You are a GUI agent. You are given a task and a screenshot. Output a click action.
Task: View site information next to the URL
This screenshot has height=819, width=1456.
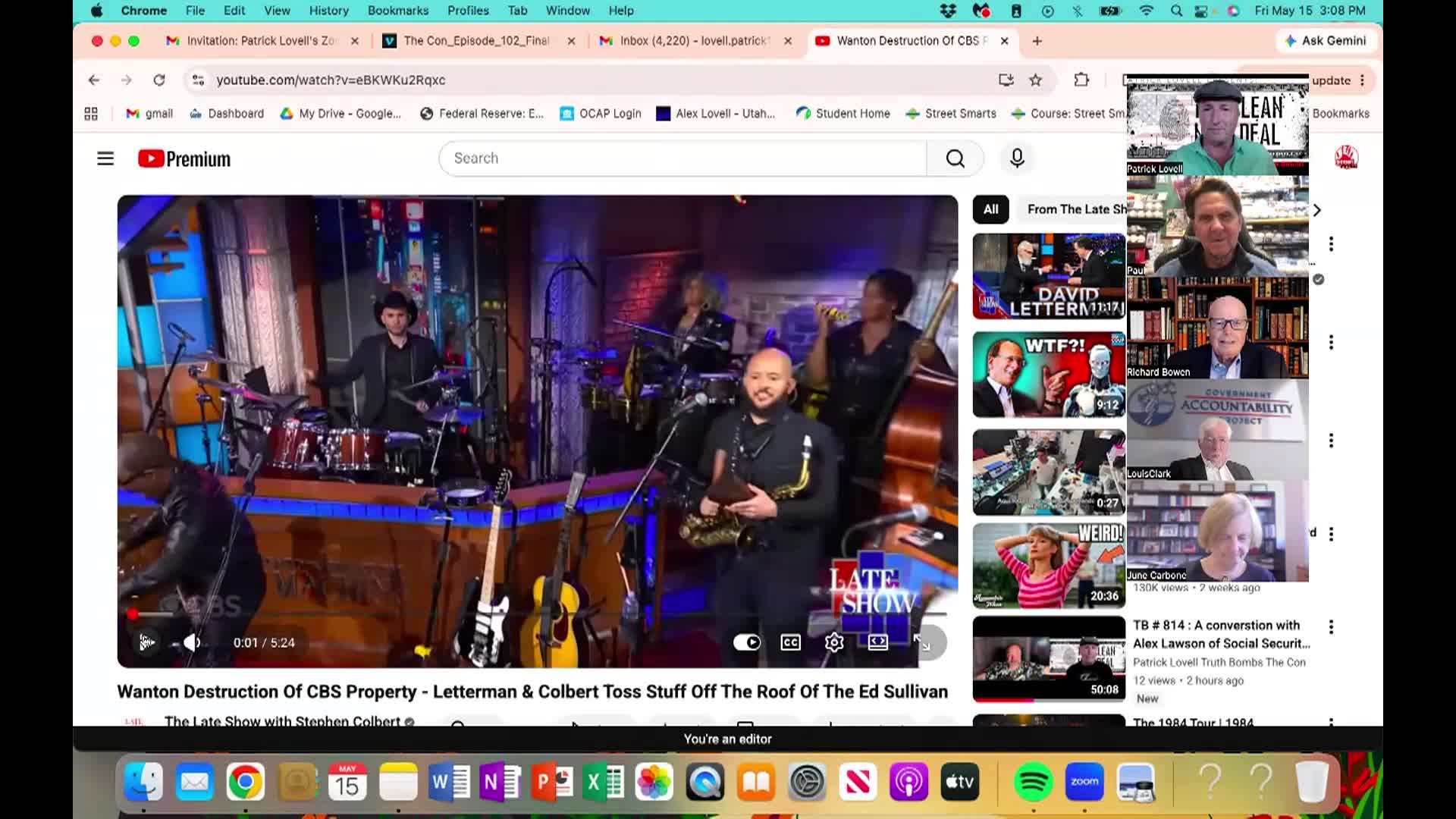198,80
